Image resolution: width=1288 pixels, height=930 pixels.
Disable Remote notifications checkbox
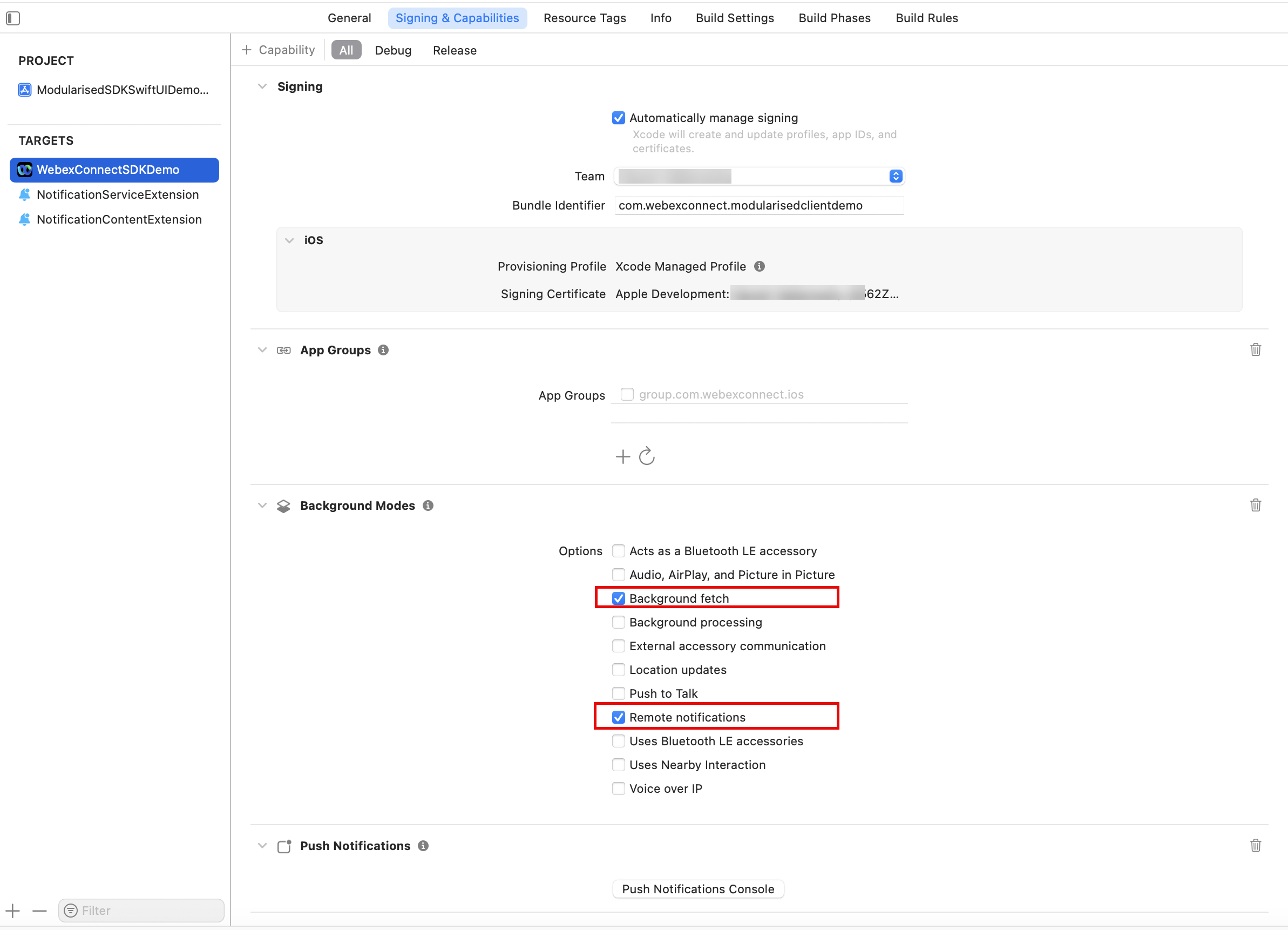[619, 717]
